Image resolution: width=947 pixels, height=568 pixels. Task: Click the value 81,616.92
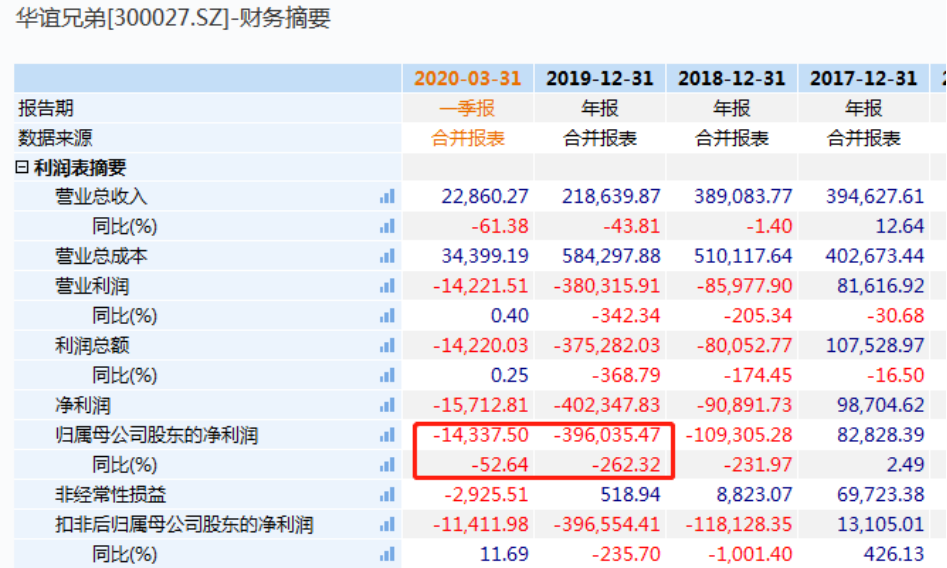point(881,286)
